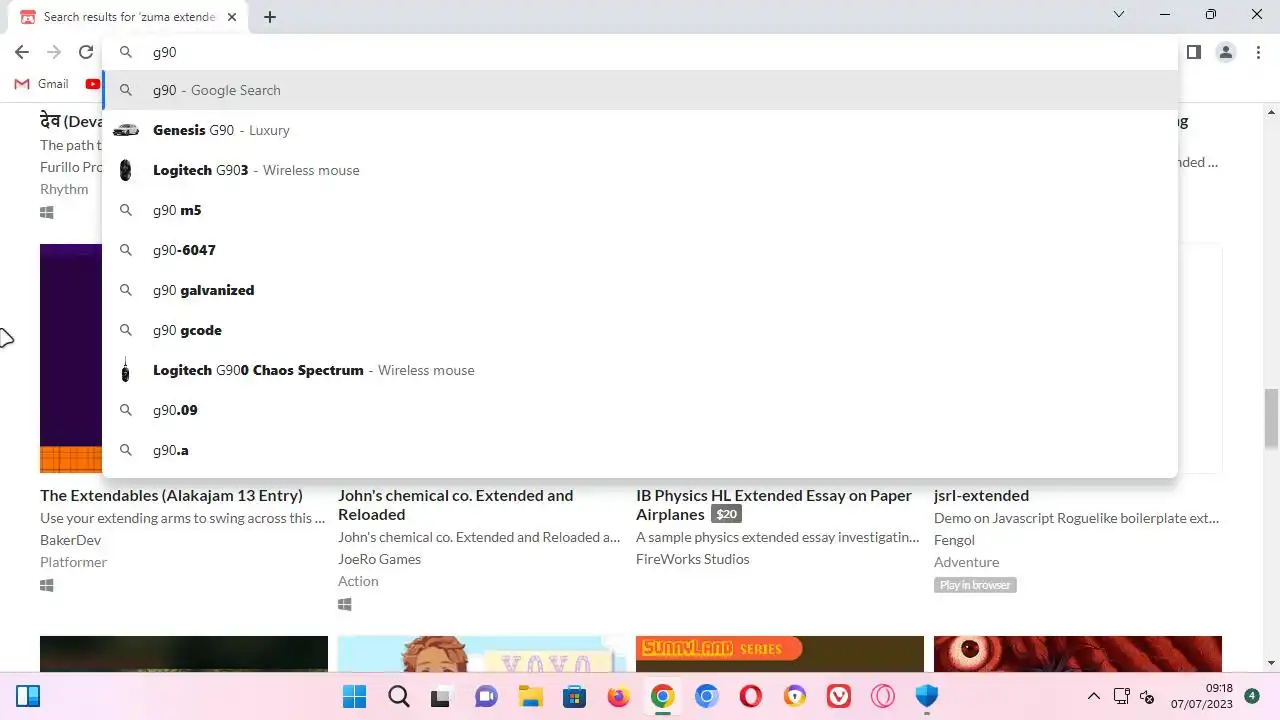Image resolution: width=1280 pixels, height=720 pixels.
Task: Click the Genesis G90 car thumbnail icon
Action: tap(126, 130)
